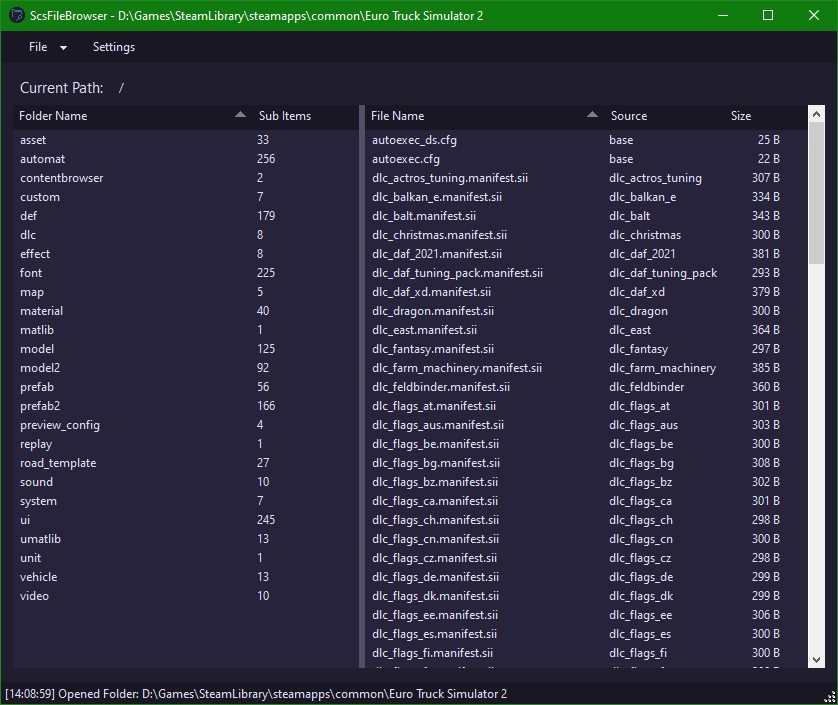This screenshot has width=838, height=705.
Task: Select the unit folder
Action: 186,558
